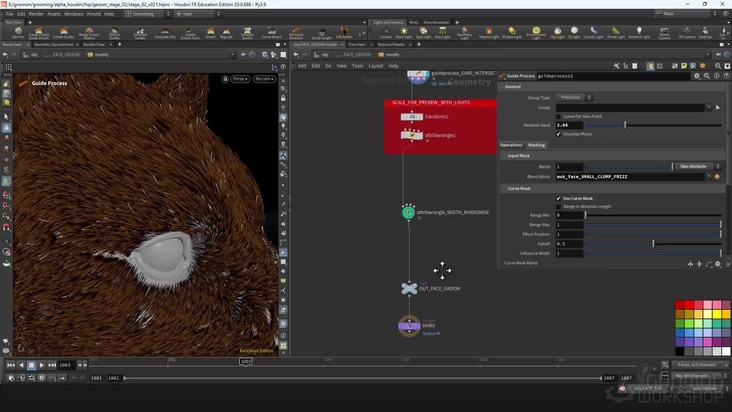This screenshot has width=732, height=412.
Task: Enable the Curve Per Skin Point checkbox
Action: tap(558, 116)
